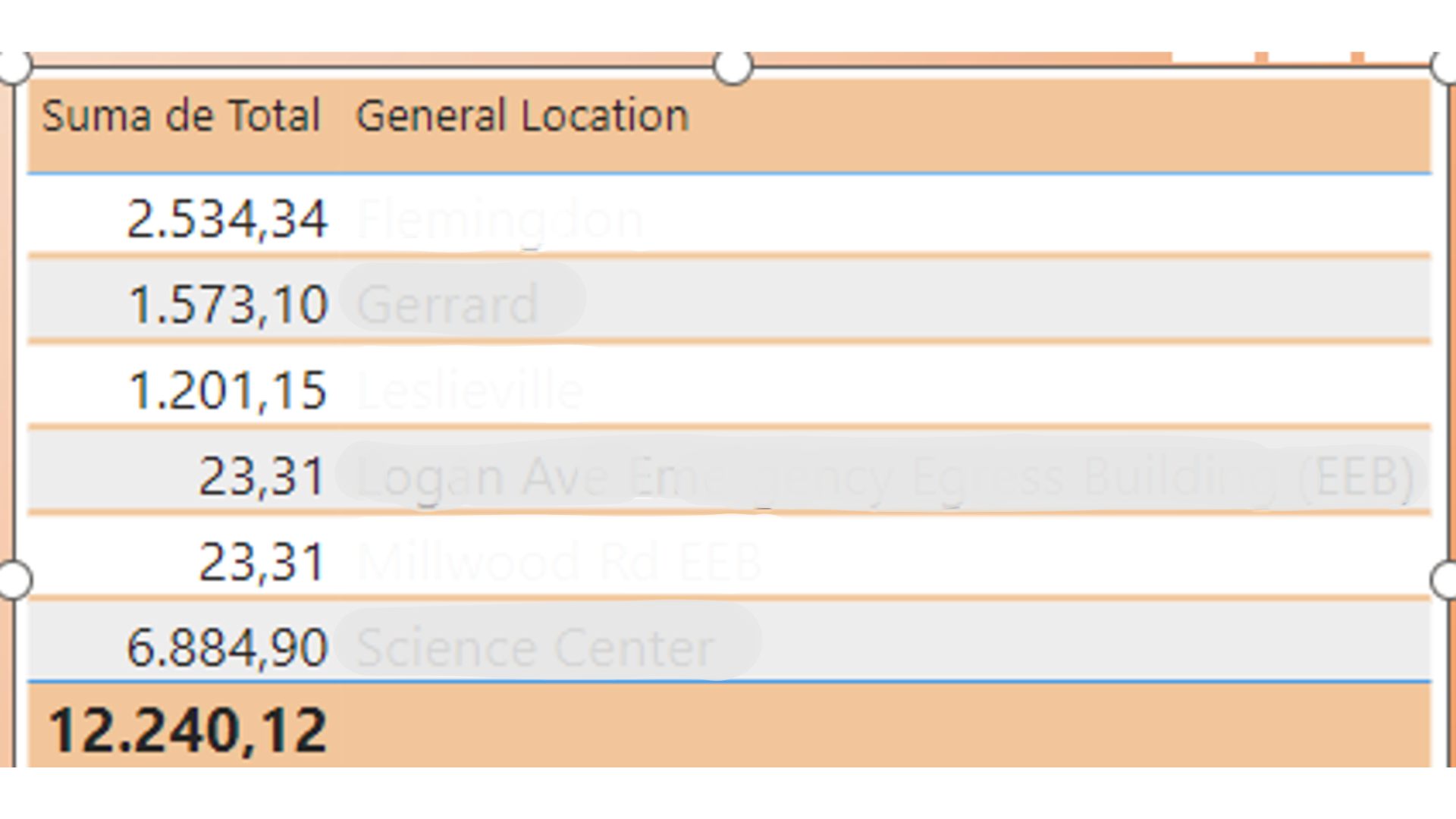Click the 12.240,12 grand total
The height and width of the screenshot is (819, 1456).
pos(187,730)
